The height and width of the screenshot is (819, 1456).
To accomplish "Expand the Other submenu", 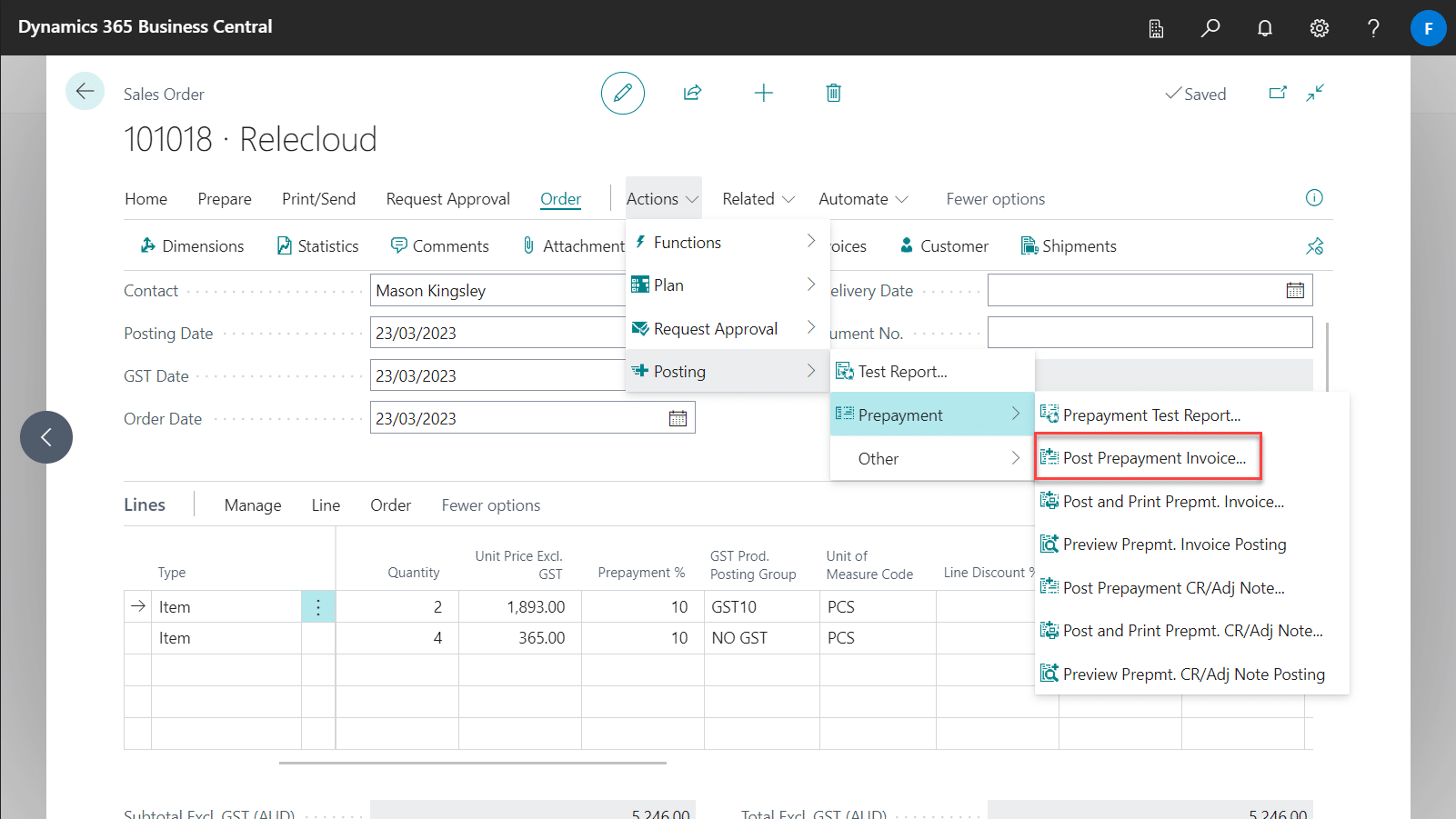I will point(932,458).
